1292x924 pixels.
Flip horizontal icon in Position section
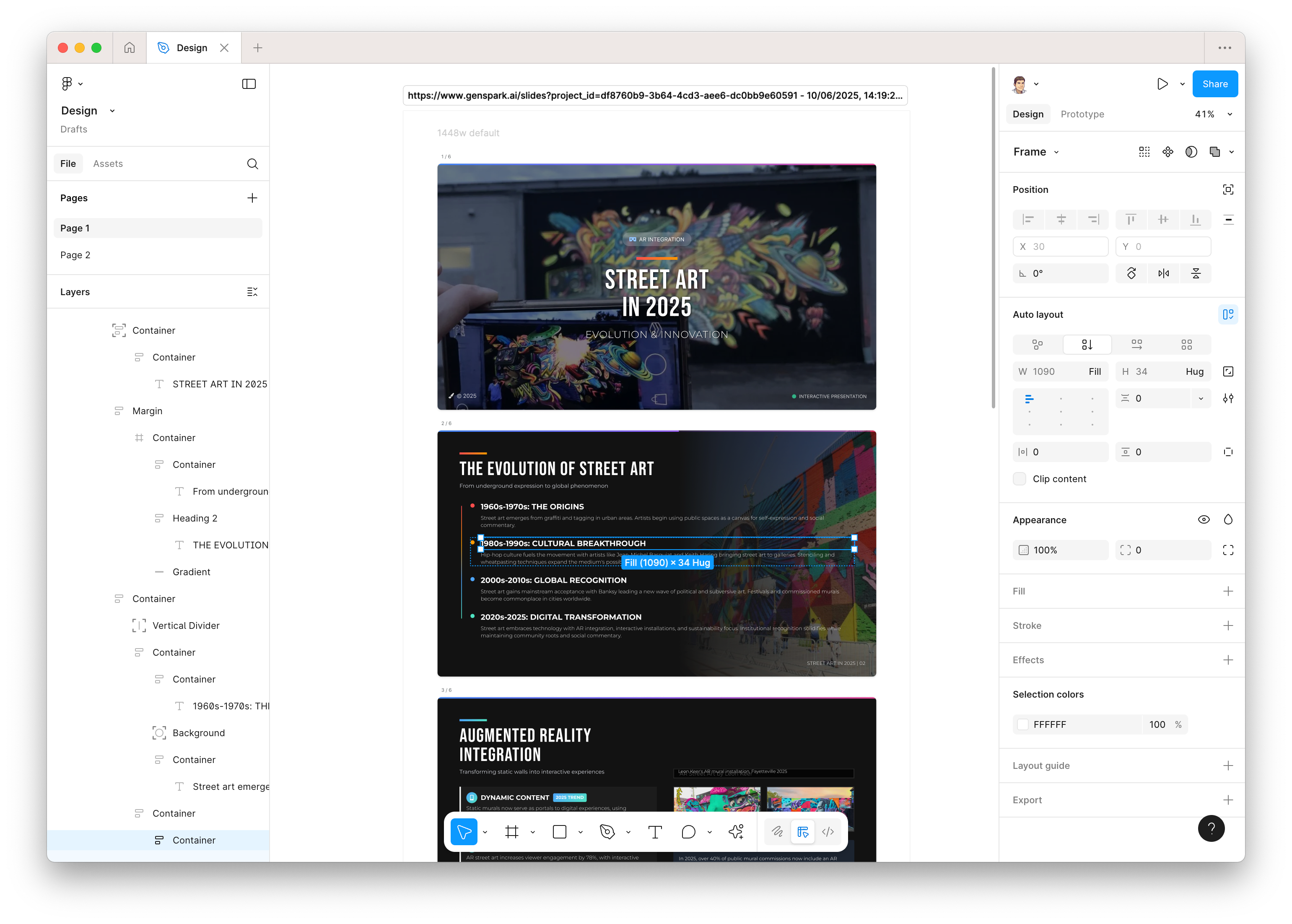1163,274
